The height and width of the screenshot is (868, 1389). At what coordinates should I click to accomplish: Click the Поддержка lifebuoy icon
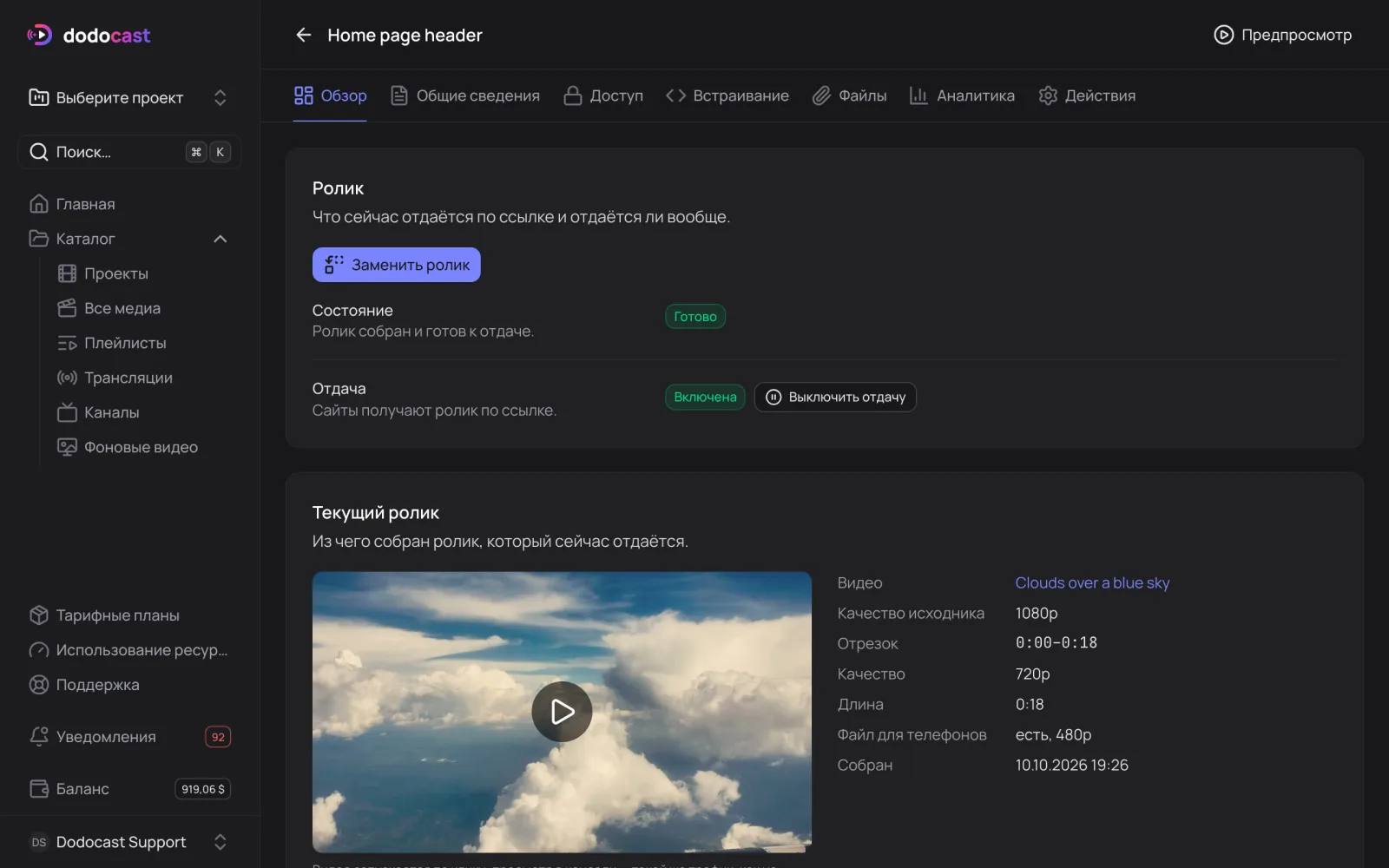(38, 685)
